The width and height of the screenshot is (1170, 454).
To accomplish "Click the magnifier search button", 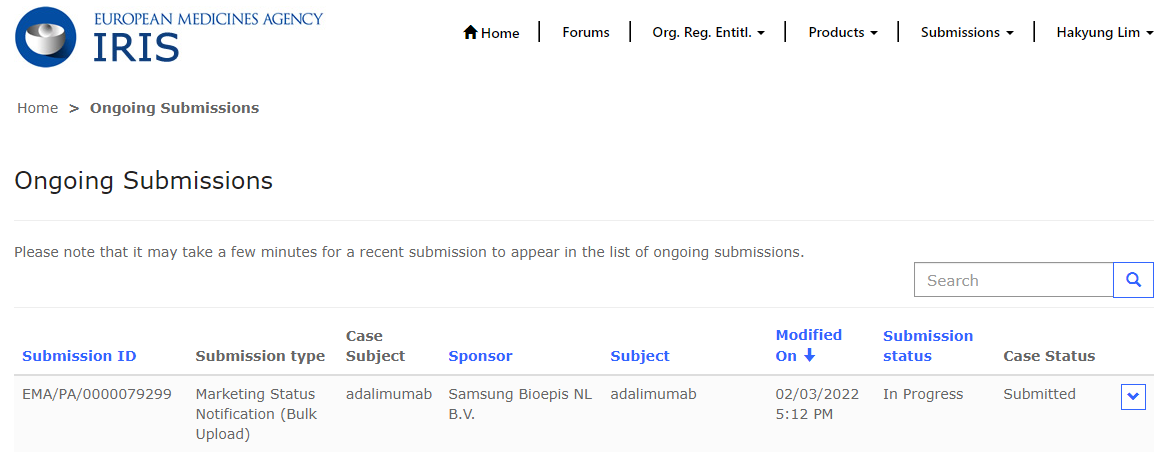I will (1133, 280).
